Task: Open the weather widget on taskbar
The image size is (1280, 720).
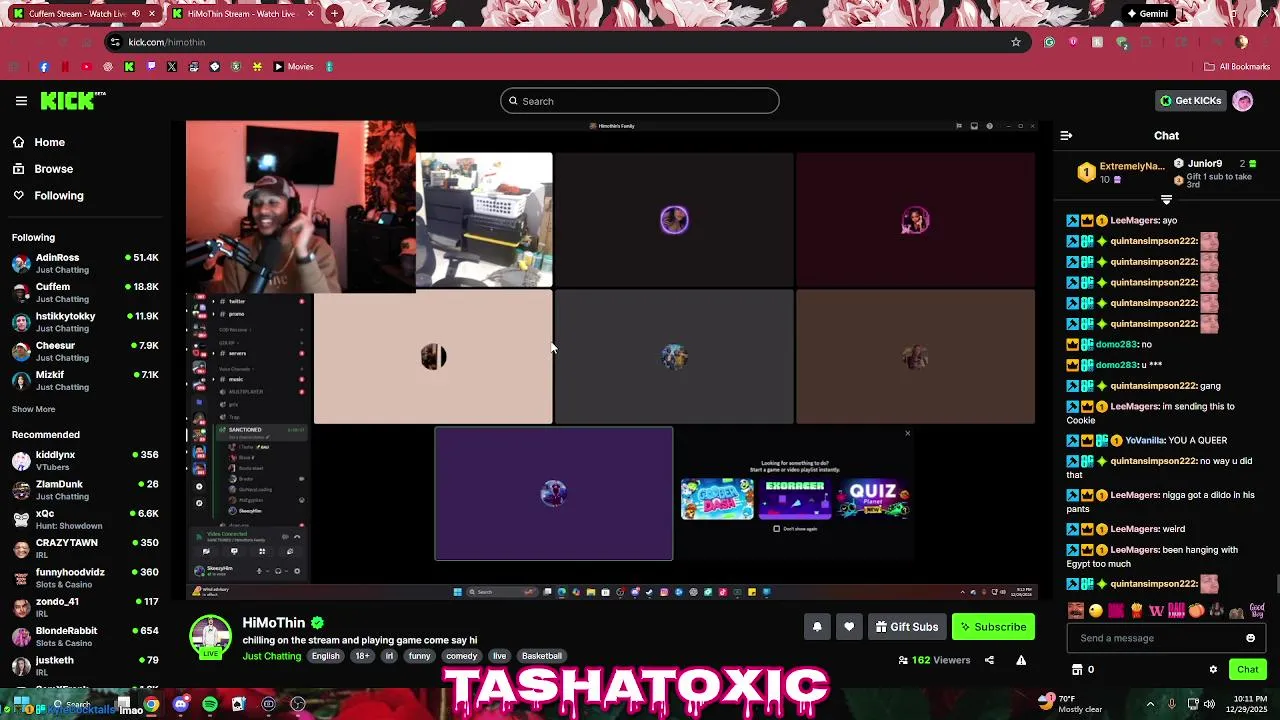Action: pos(1070,704)
